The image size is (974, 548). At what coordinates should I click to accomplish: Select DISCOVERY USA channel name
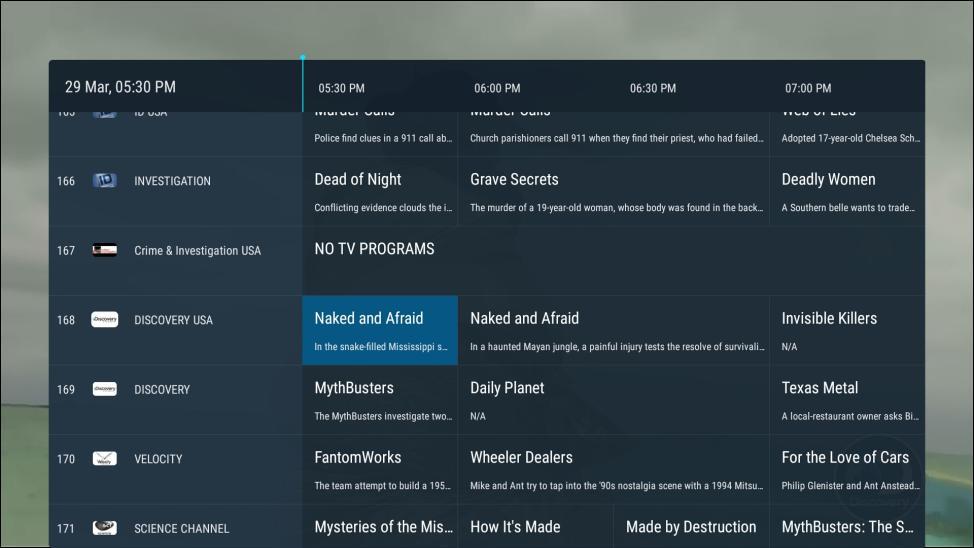click(x=173, y=320)
